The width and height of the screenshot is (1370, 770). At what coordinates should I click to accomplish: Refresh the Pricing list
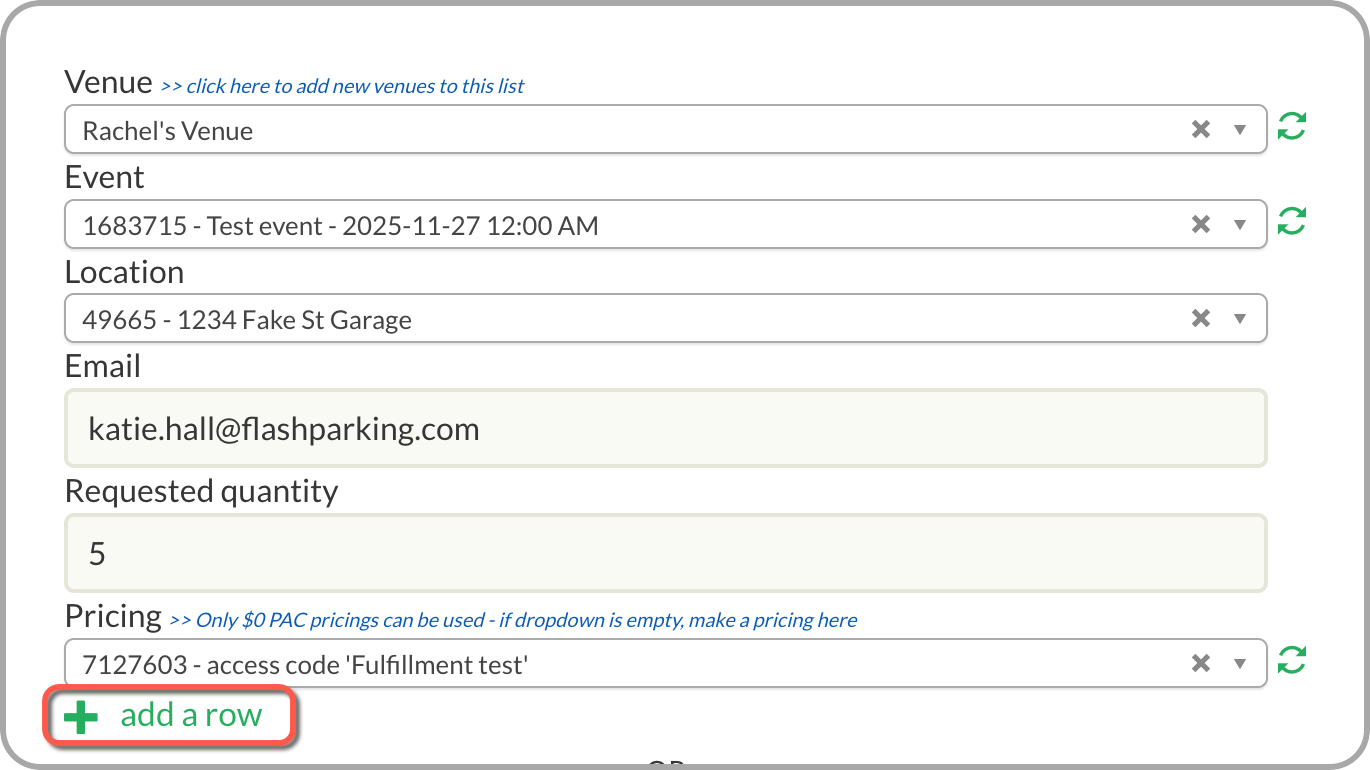tap(1292, 661)
